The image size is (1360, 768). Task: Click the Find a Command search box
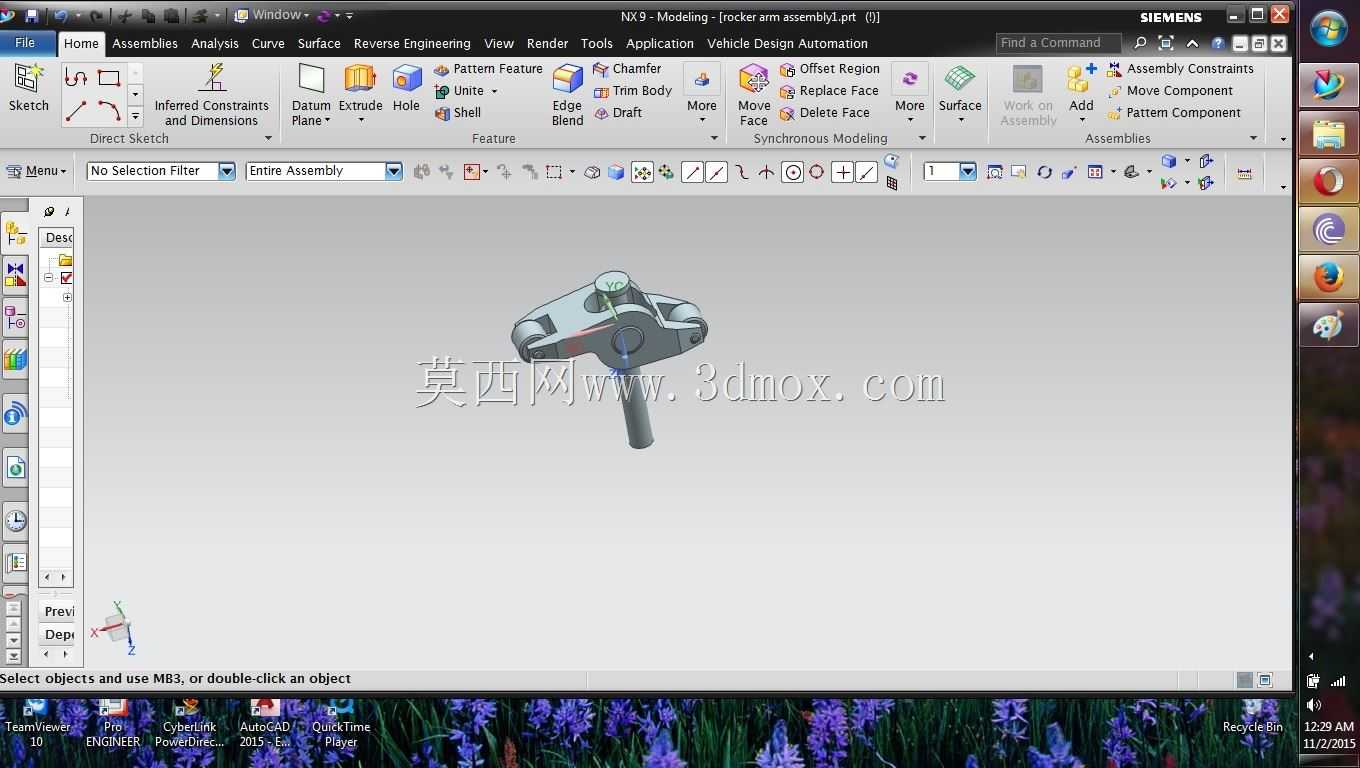point(1060,43)
